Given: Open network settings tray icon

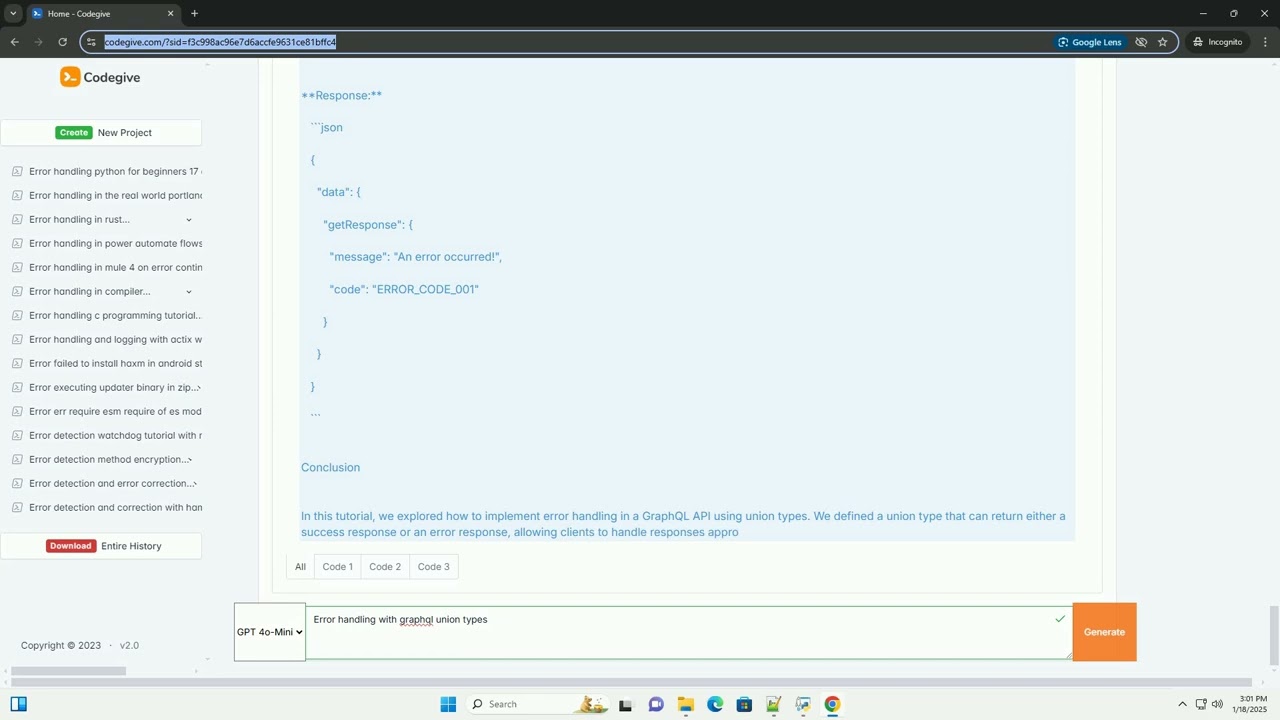Looking at the screenshot, I should coord(1201,704).
